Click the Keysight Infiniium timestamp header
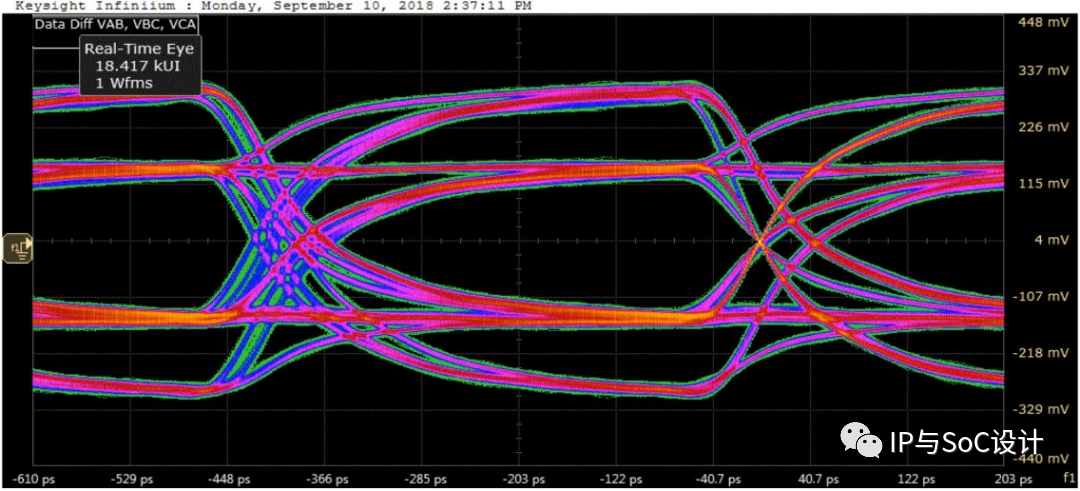 (273, 6)
